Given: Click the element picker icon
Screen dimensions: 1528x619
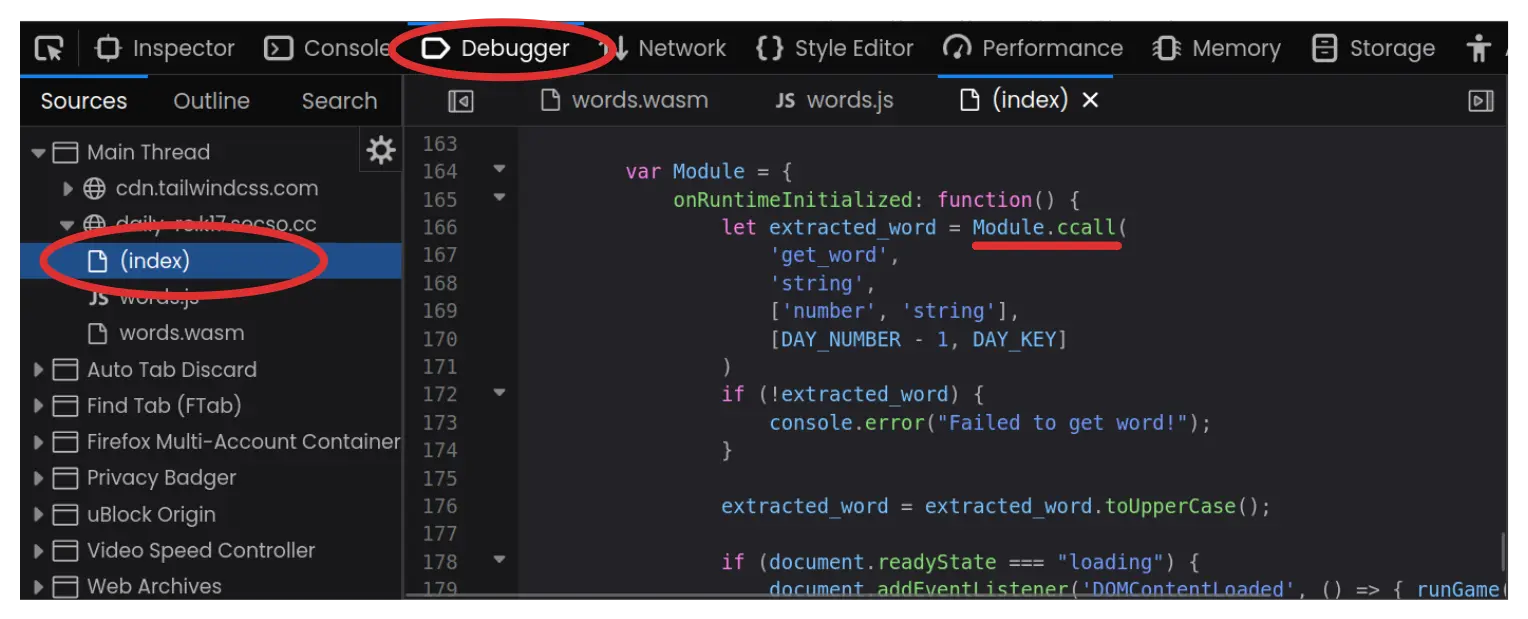Looking at the screenshot, I should tap(48, 48).
